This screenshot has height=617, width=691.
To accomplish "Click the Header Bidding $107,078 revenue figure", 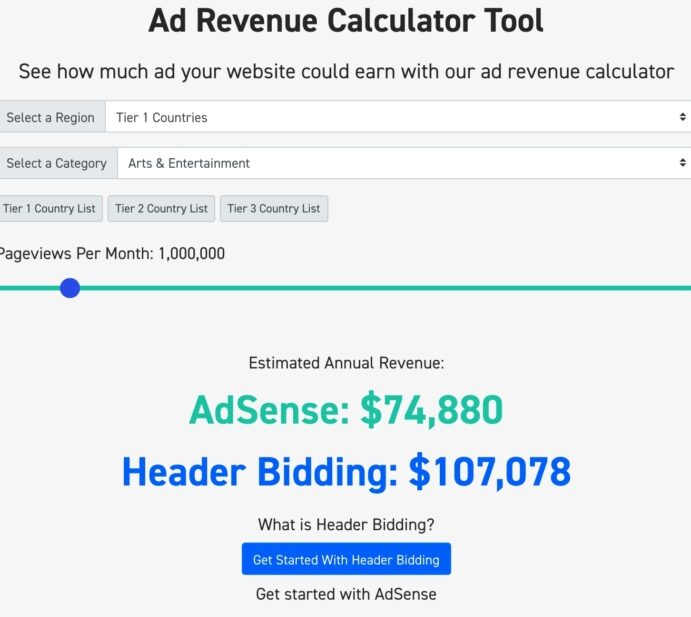I will pyautogui.click(x=346, y=471).
